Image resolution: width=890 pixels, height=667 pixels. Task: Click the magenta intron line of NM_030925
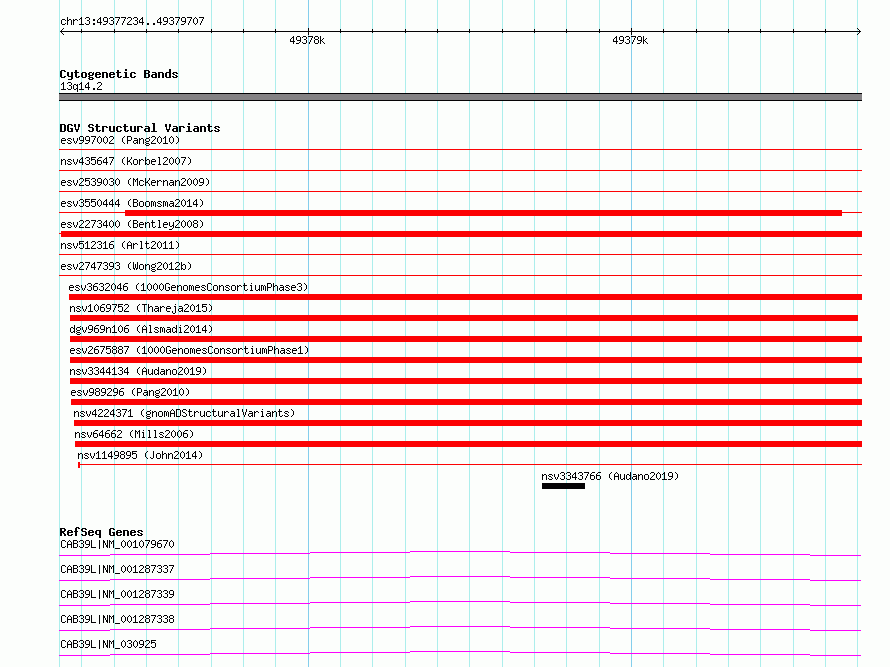[x=460, y=653]
